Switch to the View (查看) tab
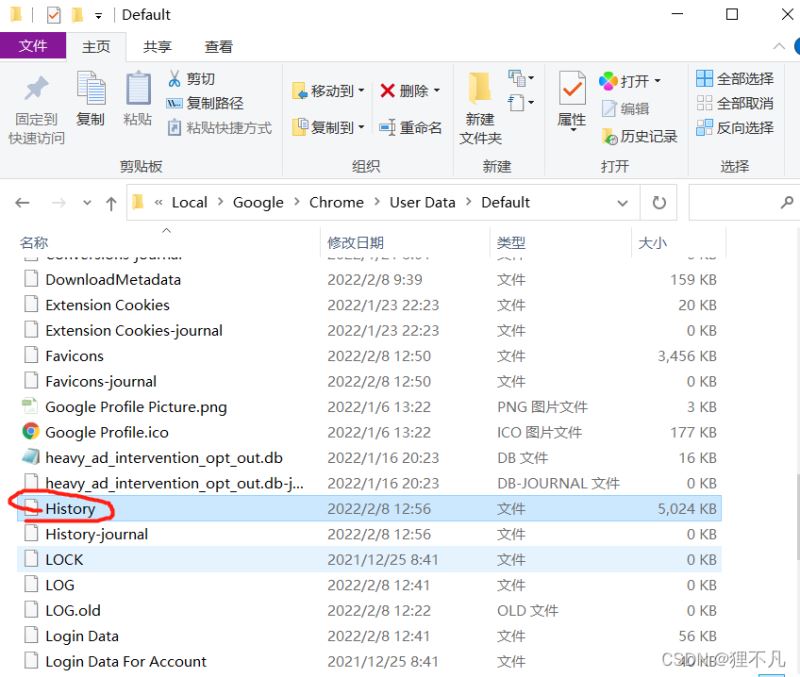The image size is (800, 677). pyautogui.click(x=218, y=47)
